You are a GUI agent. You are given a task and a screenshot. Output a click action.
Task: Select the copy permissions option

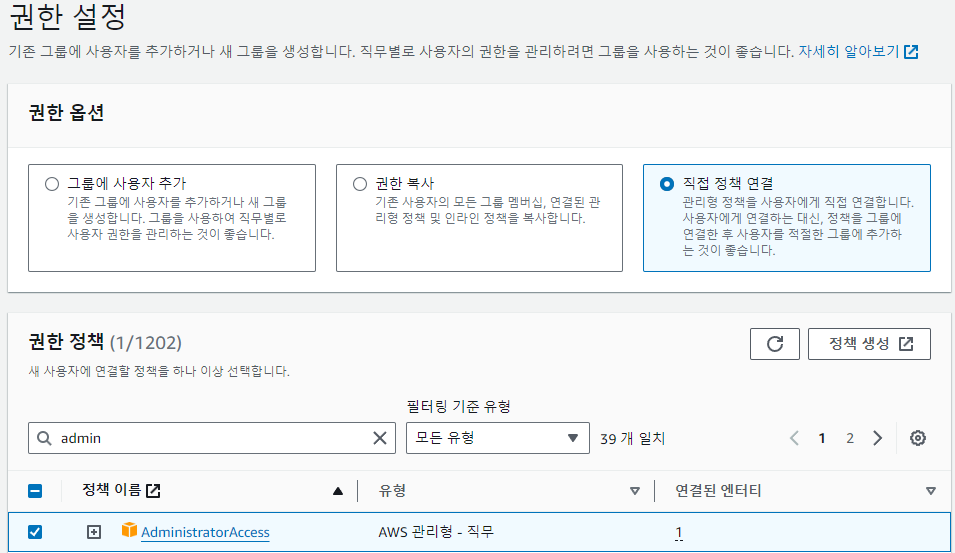[x=360, y=184]
